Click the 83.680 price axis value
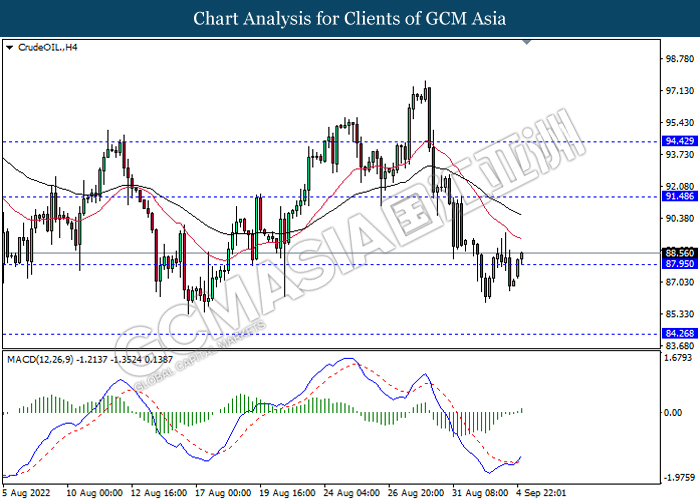Image resolution: width=700 pixels, height=500 pixels. (680, 346)
